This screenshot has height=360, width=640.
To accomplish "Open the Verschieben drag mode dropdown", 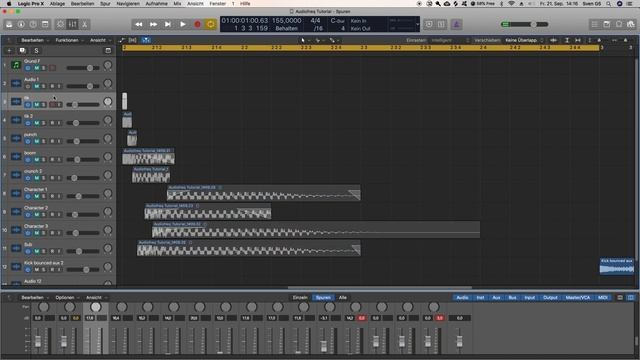I will click(524, 40).
